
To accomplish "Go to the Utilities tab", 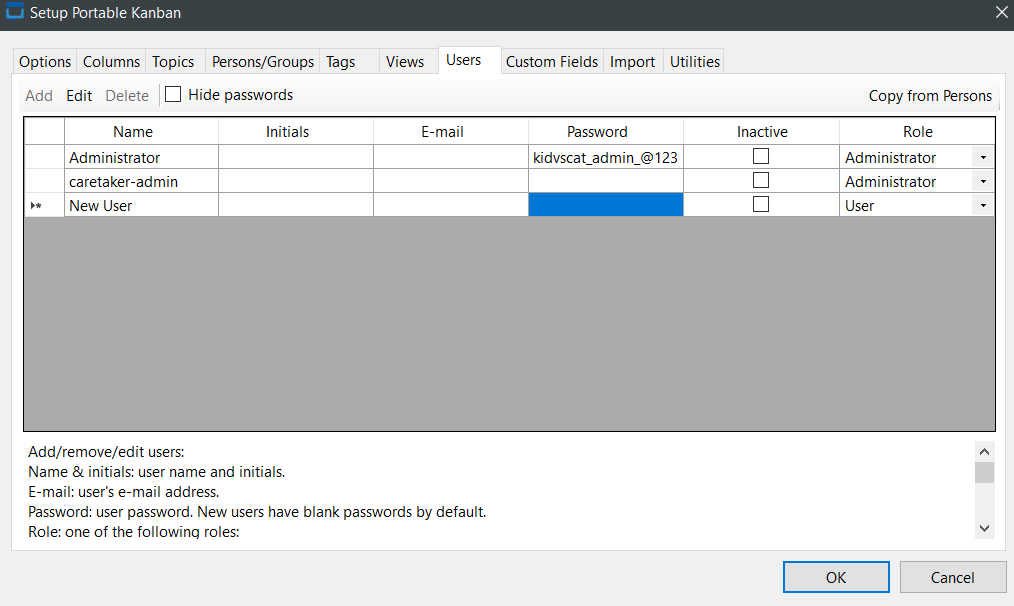I will pos(695,62).
